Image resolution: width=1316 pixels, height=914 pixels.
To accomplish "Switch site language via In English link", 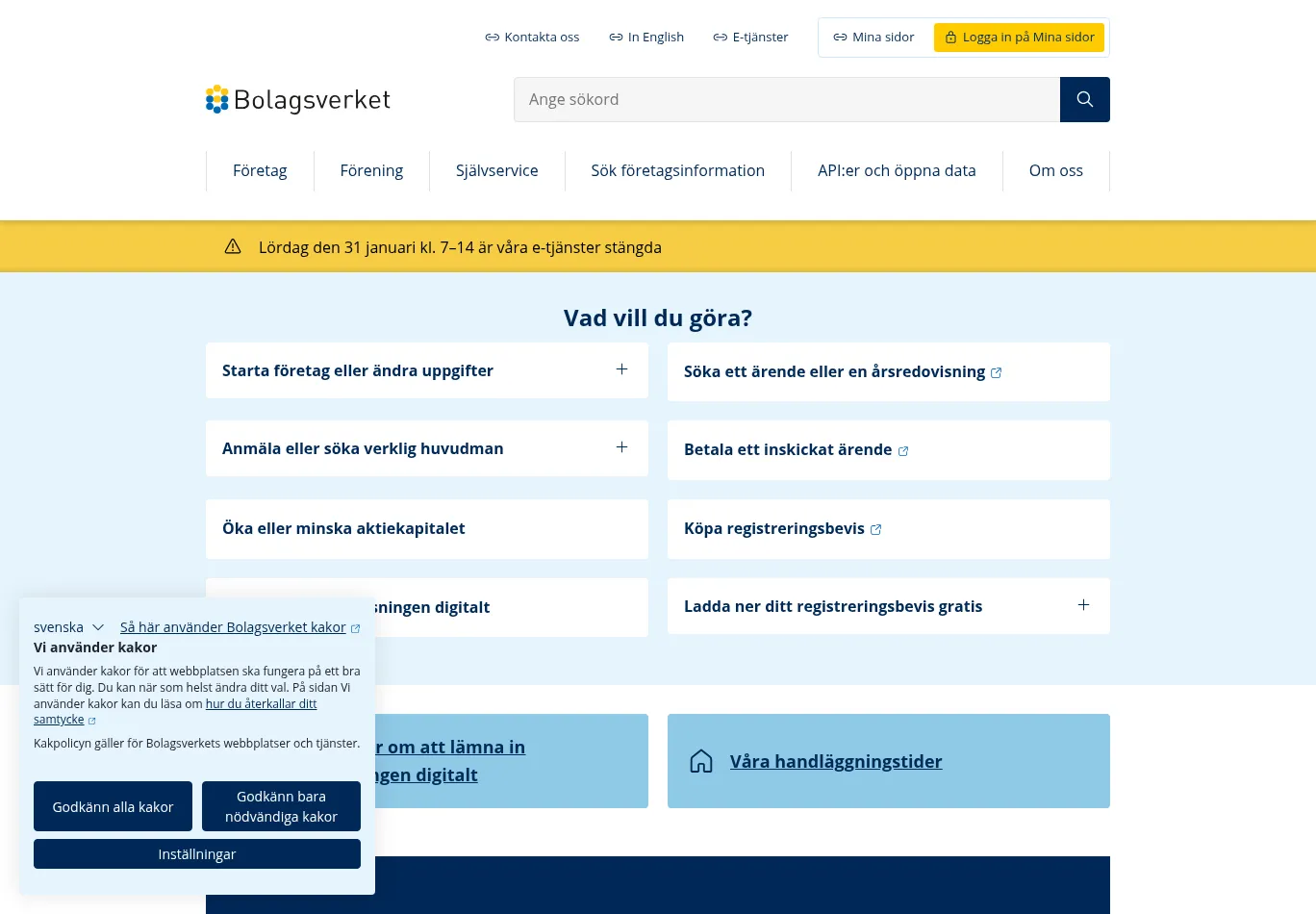I will click(646, 38).
